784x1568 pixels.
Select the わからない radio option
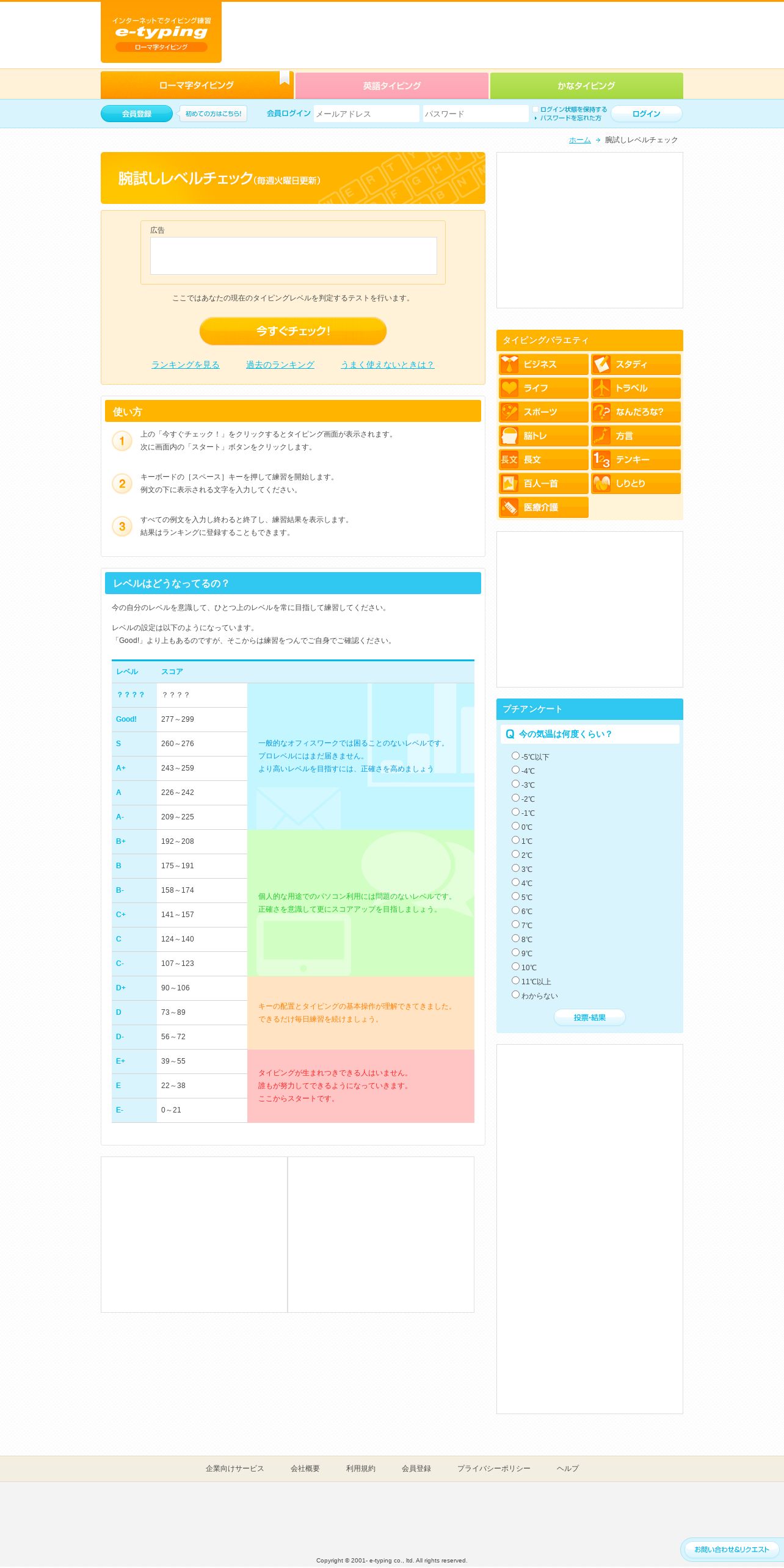coord(515,995)
